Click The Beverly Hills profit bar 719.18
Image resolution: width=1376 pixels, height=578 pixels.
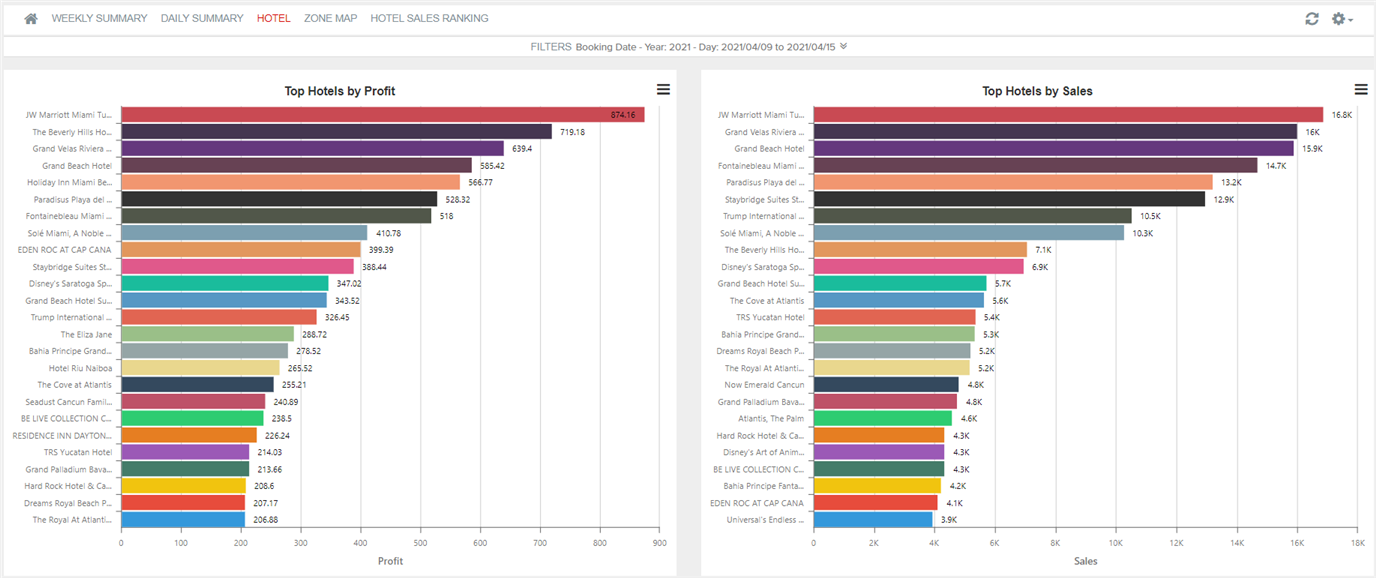(336, 132)
